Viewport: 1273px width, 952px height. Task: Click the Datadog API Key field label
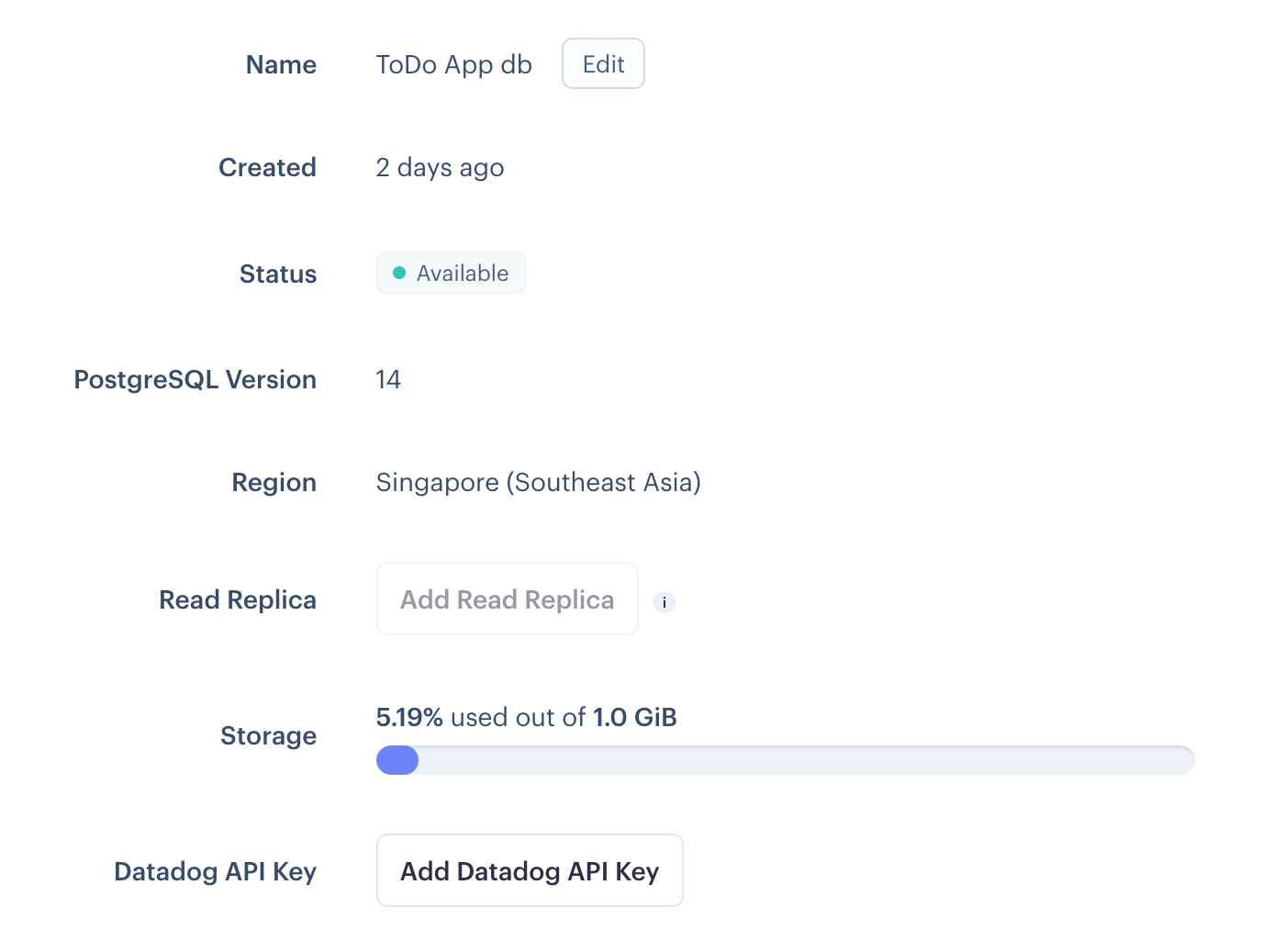pos(215,872)
